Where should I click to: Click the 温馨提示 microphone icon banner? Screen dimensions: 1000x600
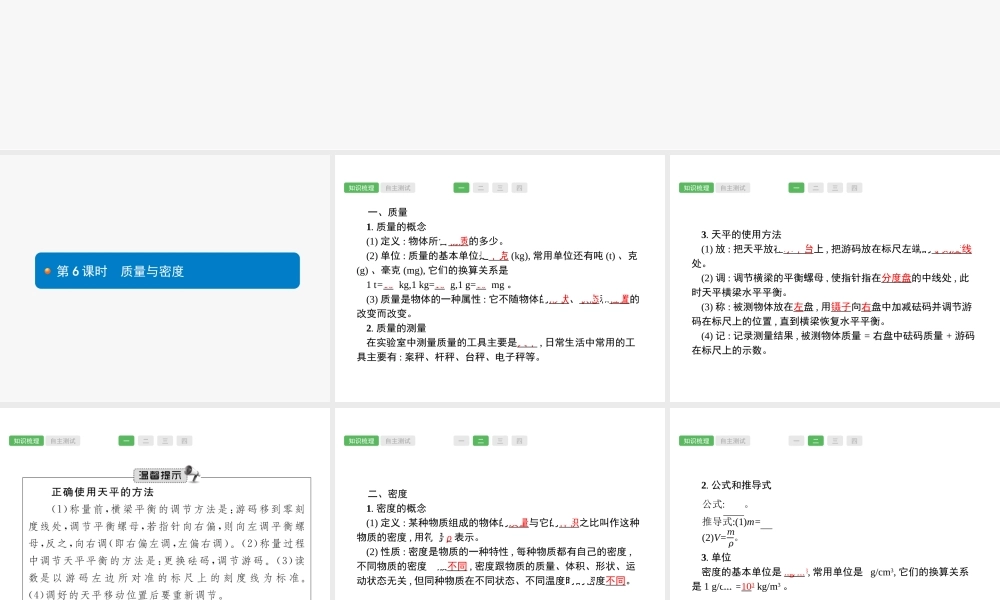tap(167, 475)
